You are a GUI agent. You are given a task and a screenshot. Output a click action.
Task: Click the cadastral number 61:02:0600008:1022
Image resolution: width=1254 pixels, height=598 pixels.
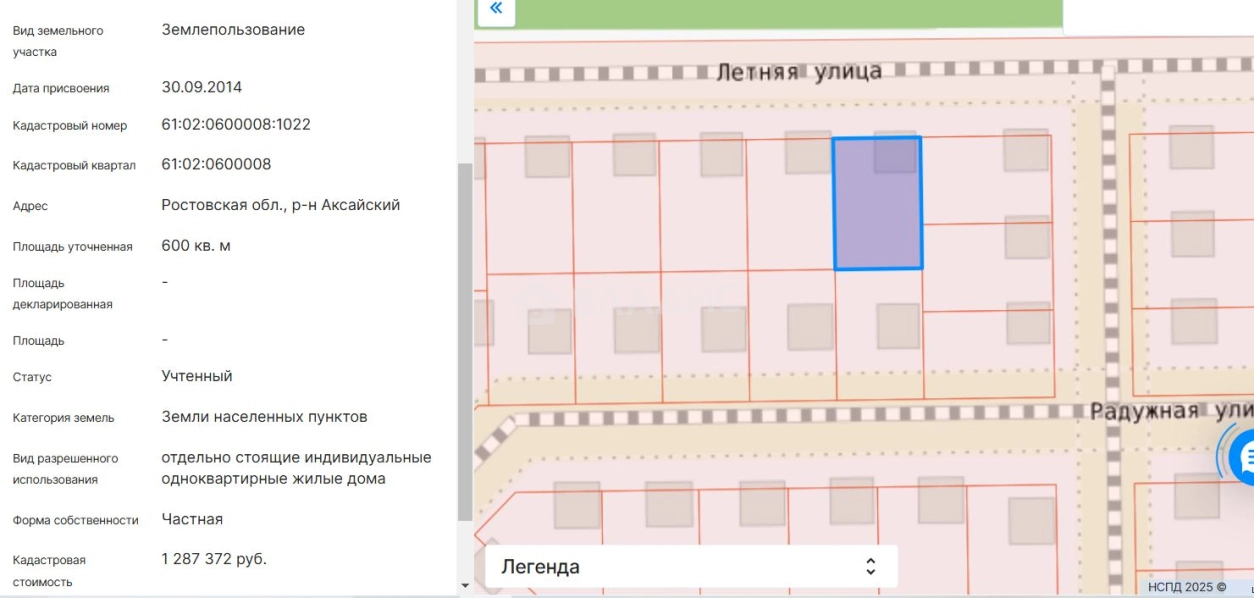click(236, 125)
